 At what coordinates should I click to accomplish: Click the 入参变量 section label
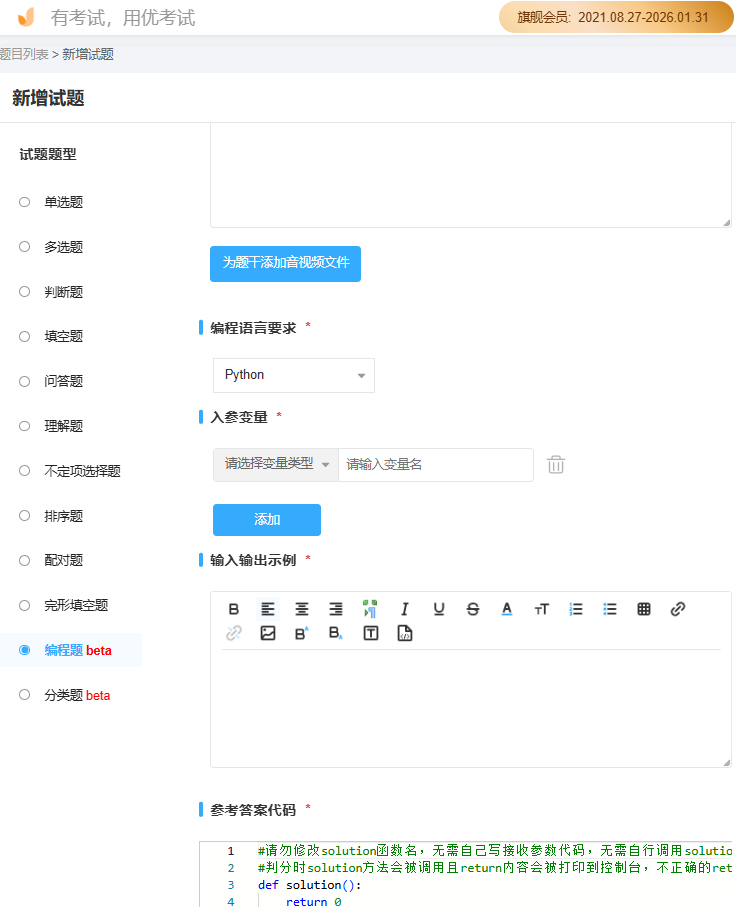pos(238,417)
